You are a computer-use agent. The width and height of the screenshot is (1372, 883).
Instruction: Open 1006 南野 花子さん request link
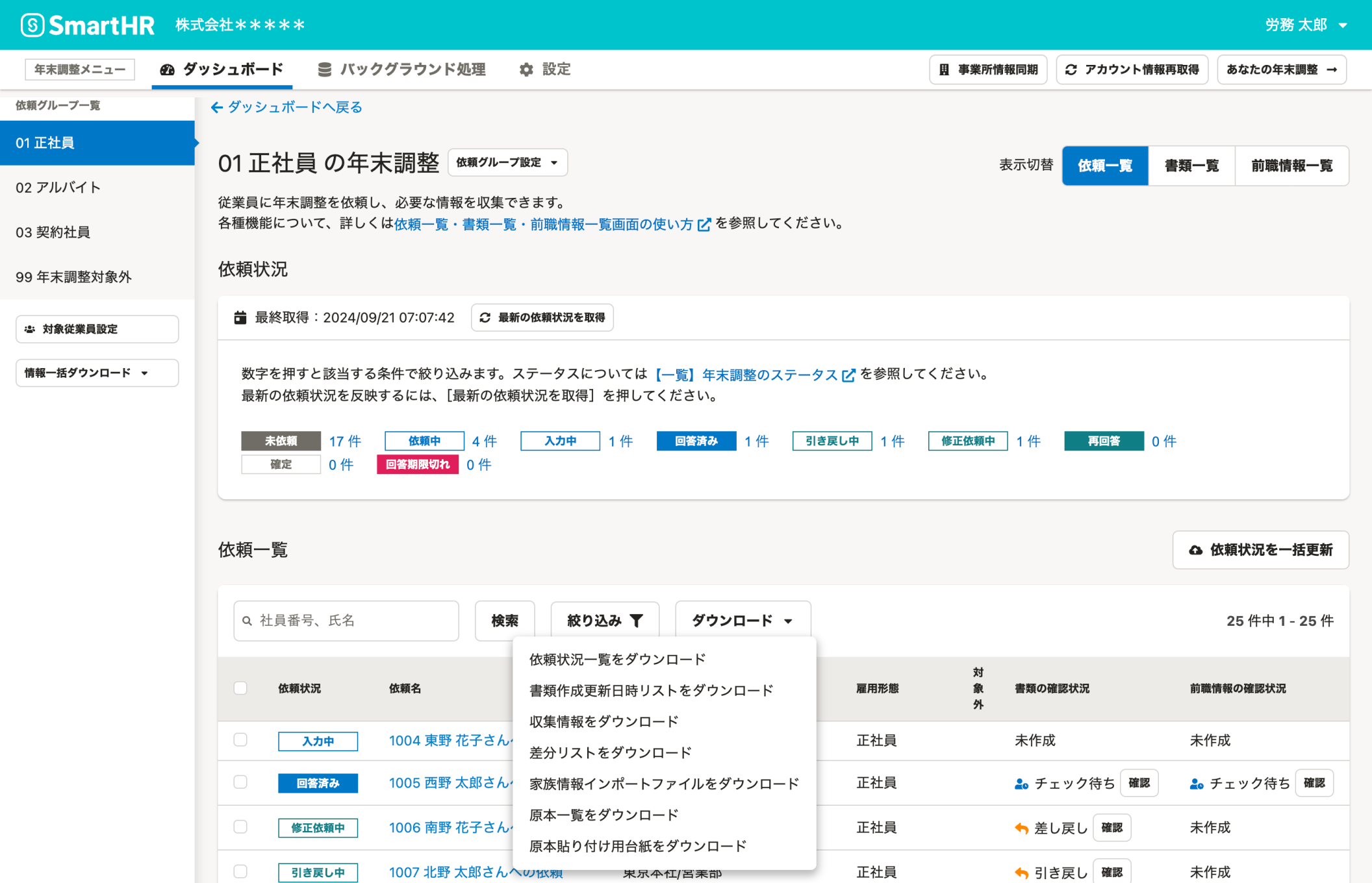tap(450, 828)
